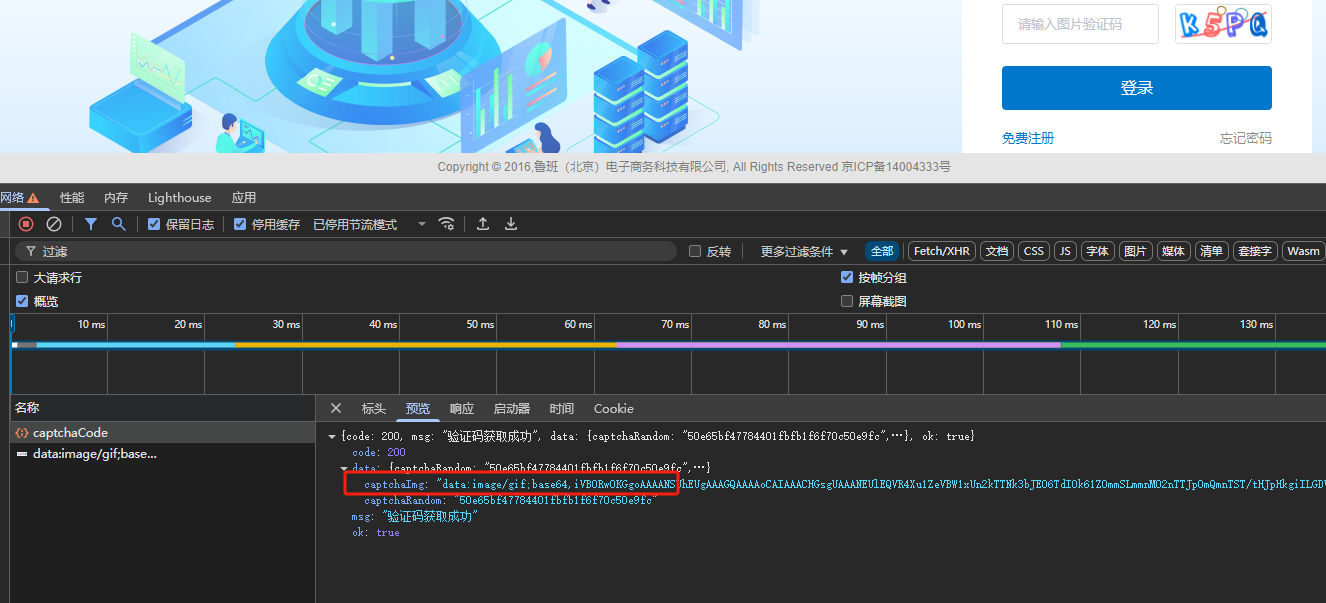The width and height of the screenshot is (1326, 603).
Task: Open the 标头 tab
Action: (x=374, y=408)
